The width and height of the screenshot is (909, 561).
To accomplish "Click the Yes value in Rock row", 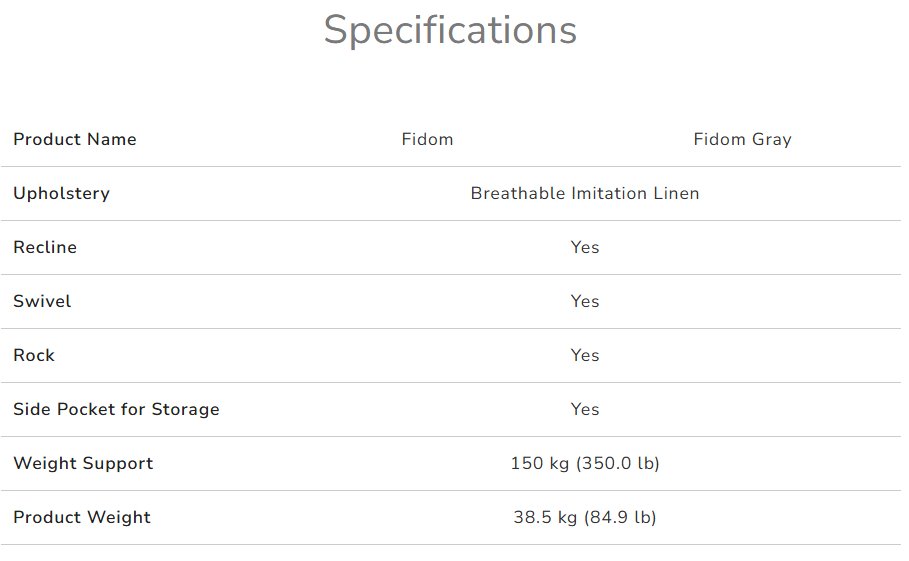I will click(585, 356).
